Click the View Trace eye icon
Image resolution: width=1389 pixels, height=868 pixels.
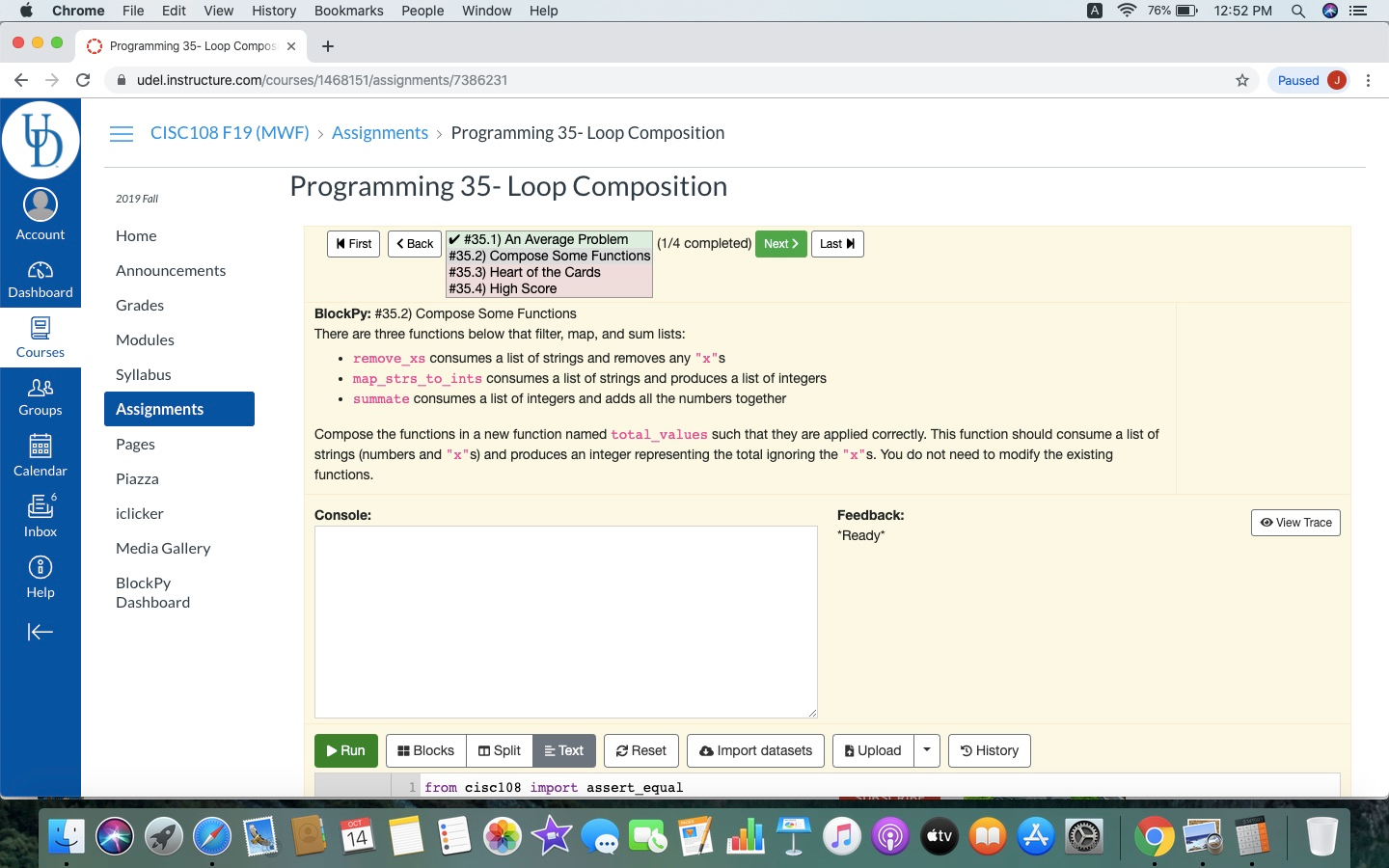pyautogui.click(x=1267, y=523)
